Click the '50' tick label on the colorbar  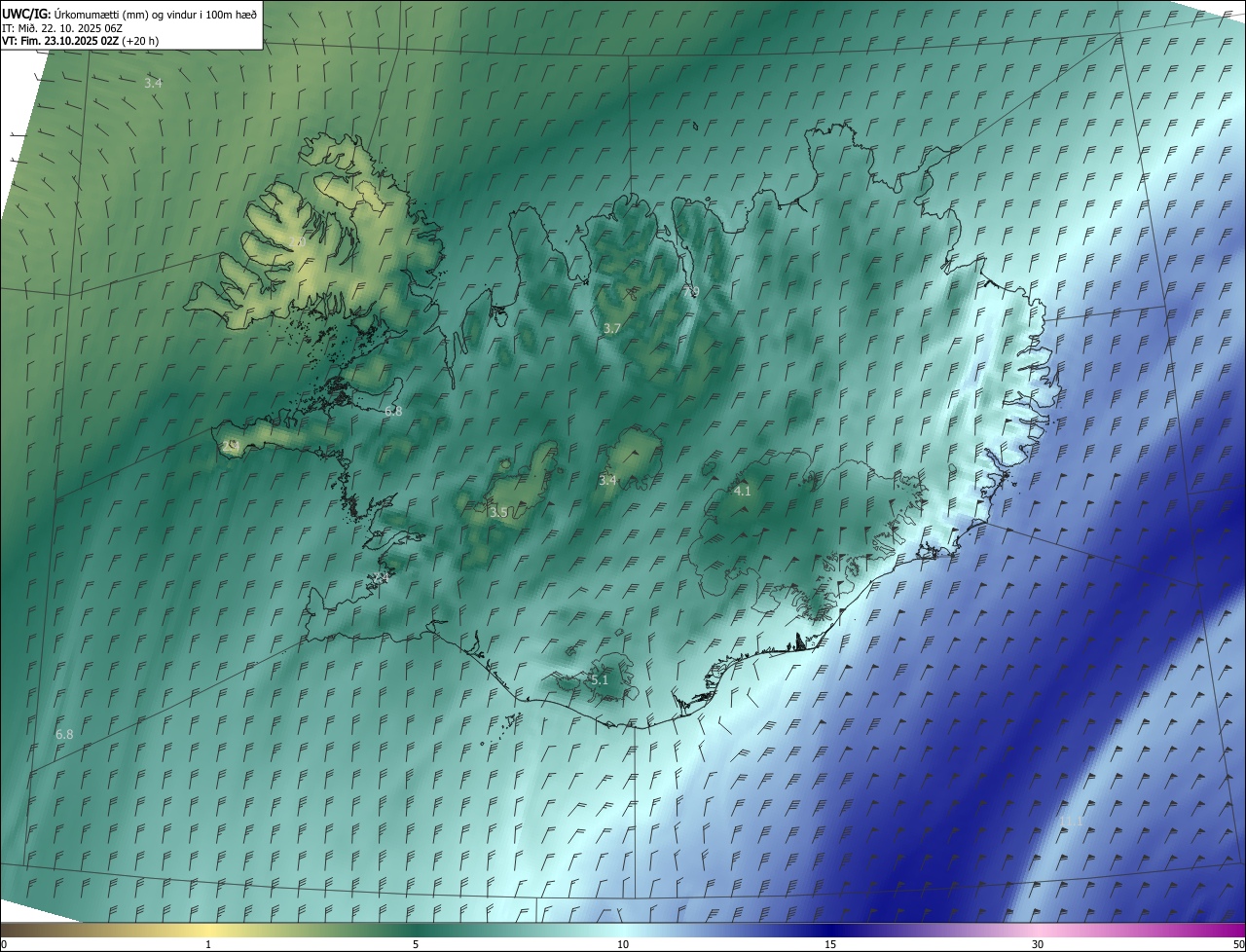pos(1238,944)
